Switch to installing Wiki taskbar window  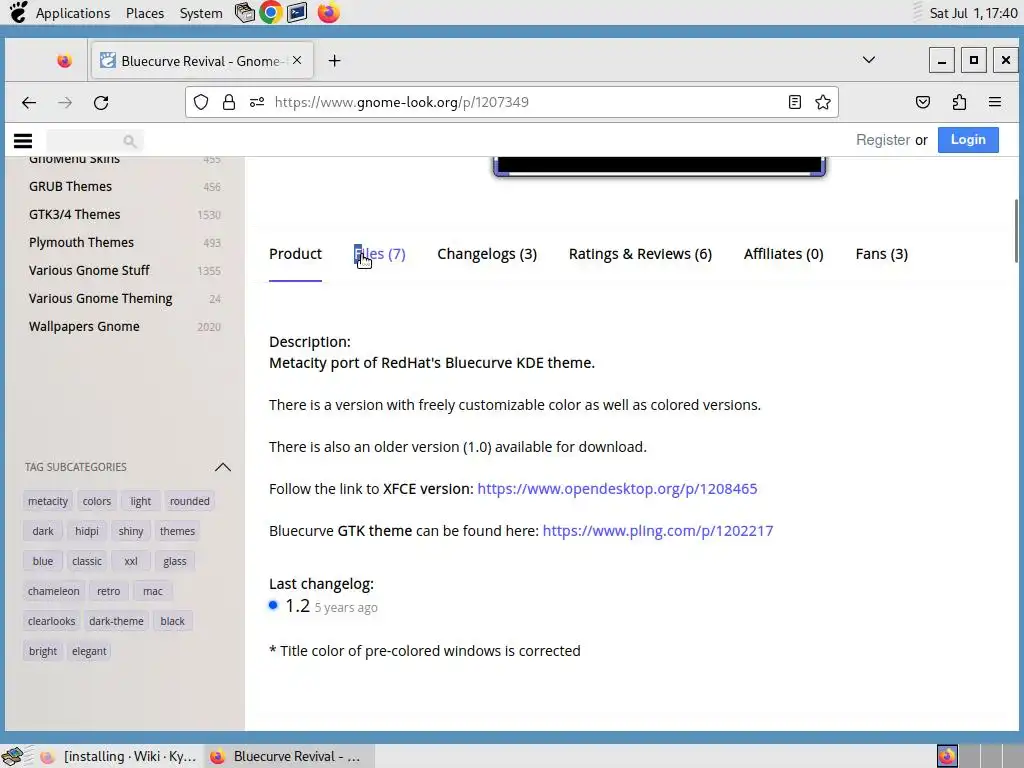(x=118, y=756)
